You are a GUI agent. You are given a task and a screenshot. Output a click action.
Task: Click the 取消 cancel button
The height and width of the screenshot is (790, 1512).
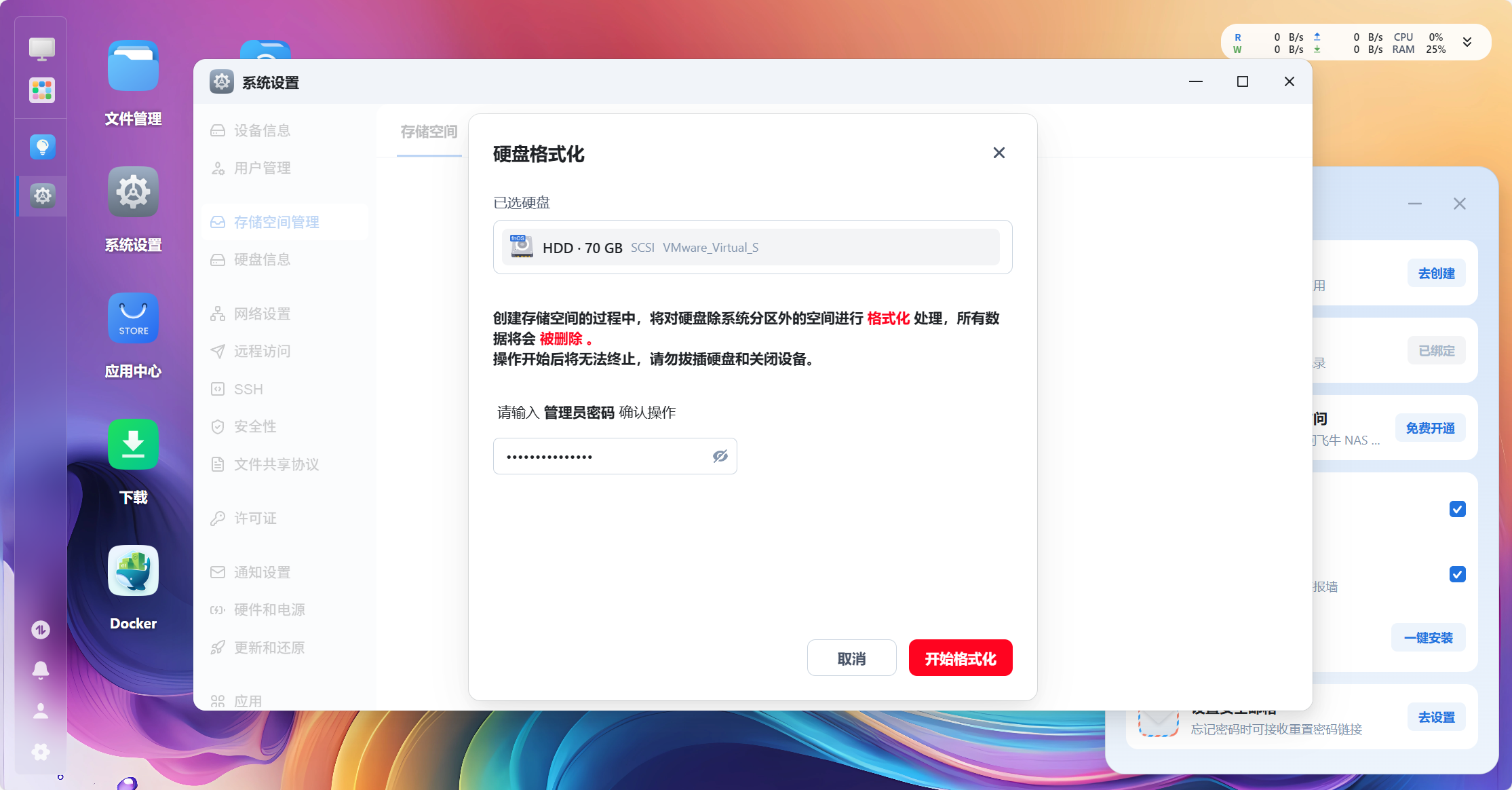[x=851, y=658]
